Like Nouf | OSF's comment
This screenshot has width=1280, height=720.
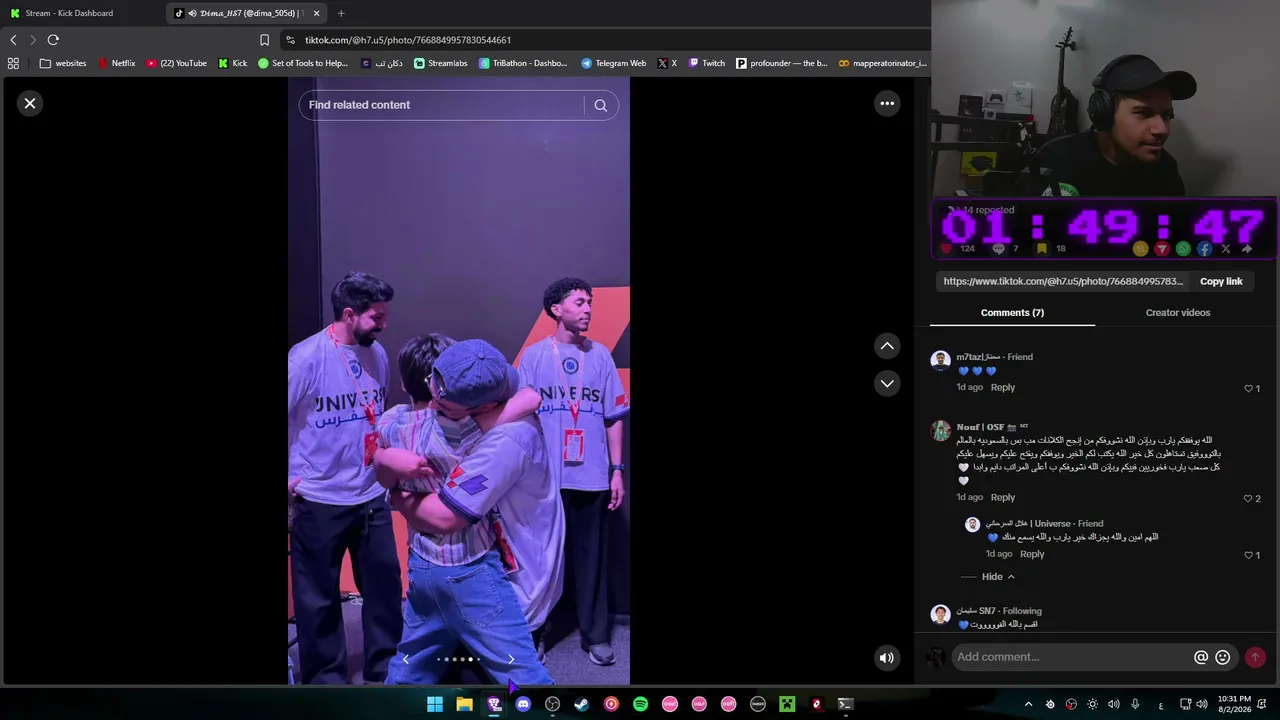(x=1248, y=498)
